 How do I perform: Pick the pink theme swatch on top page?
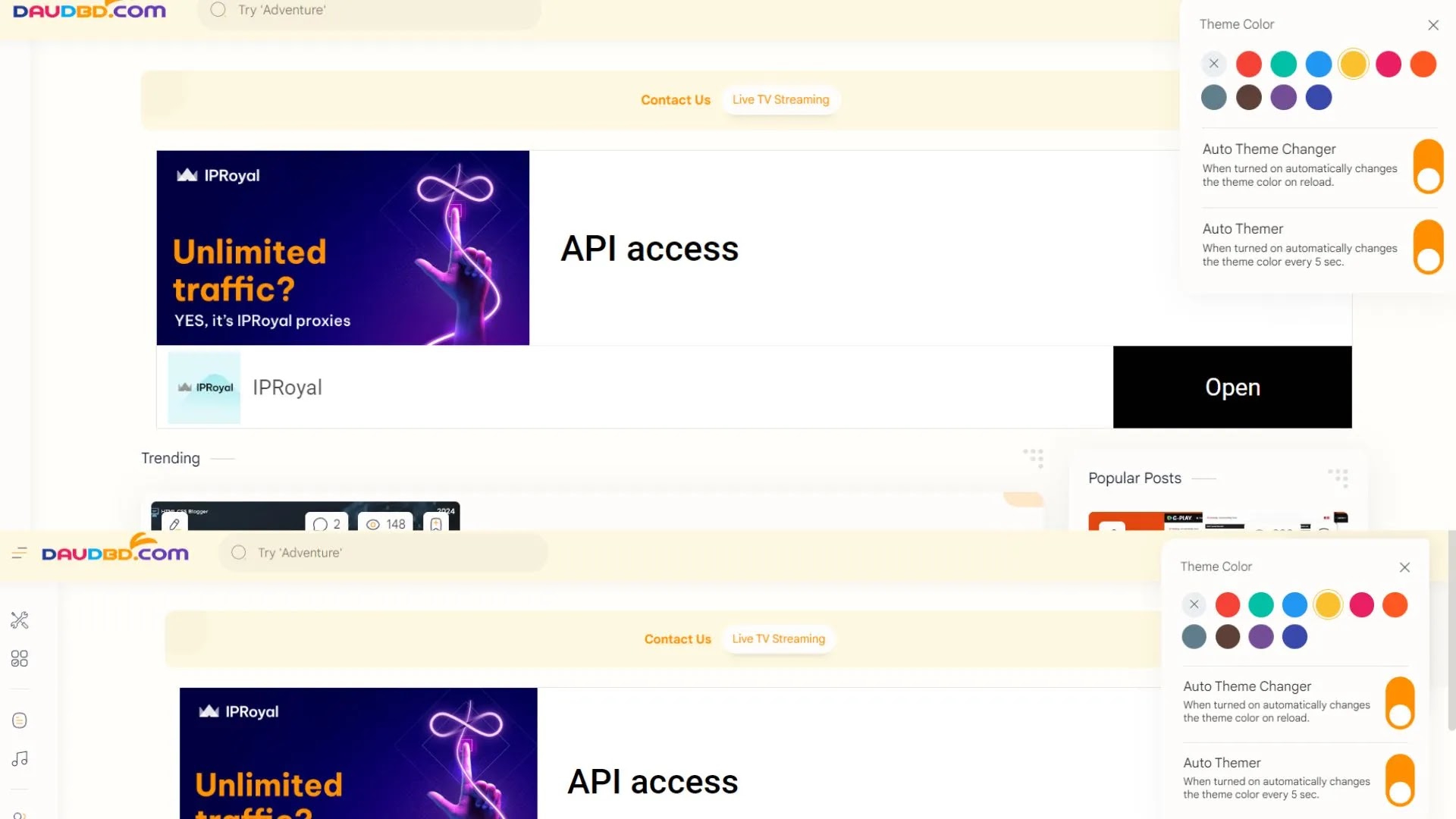point(1389,64)
